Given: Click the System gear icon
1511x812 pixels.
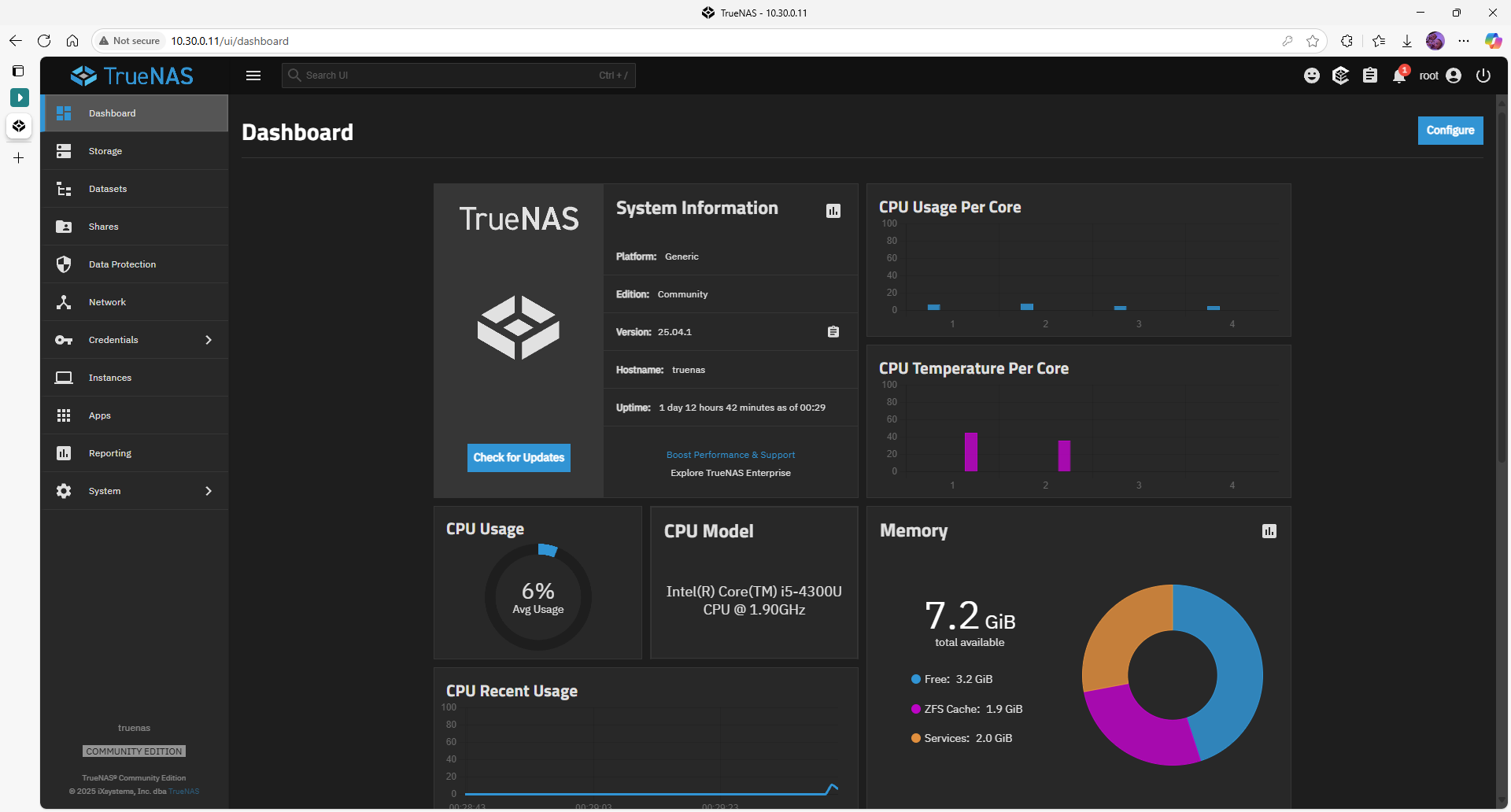Looking at the screenshot, I should click(x=64, y=491).
